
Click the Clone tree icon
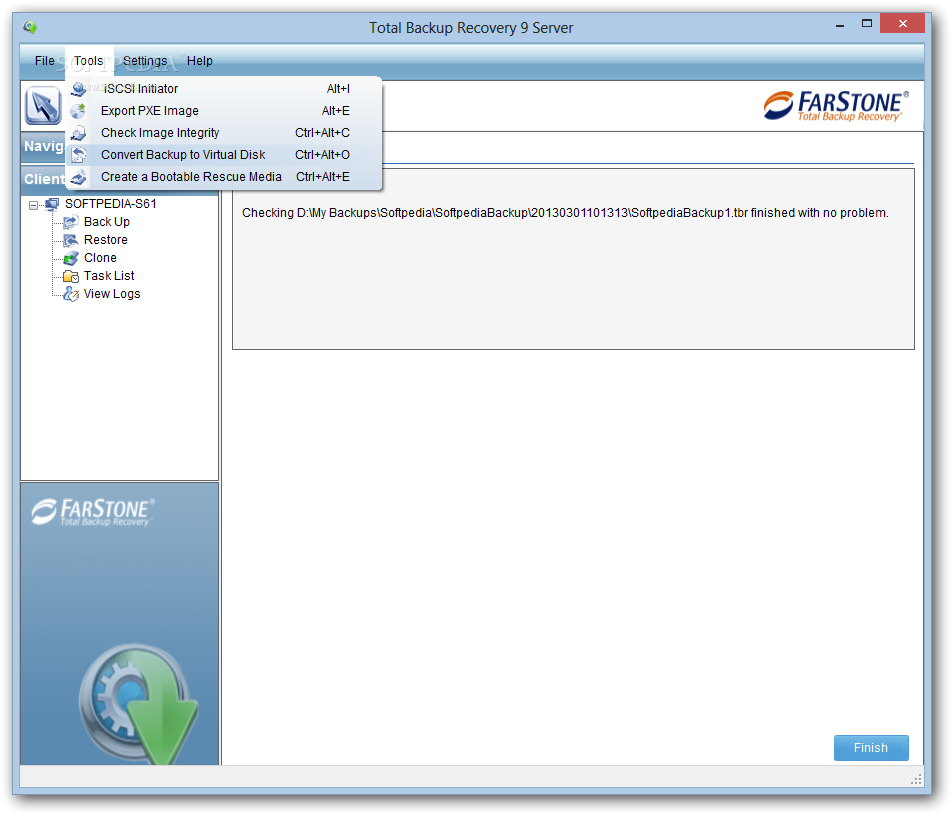click(x=71, y=258)
